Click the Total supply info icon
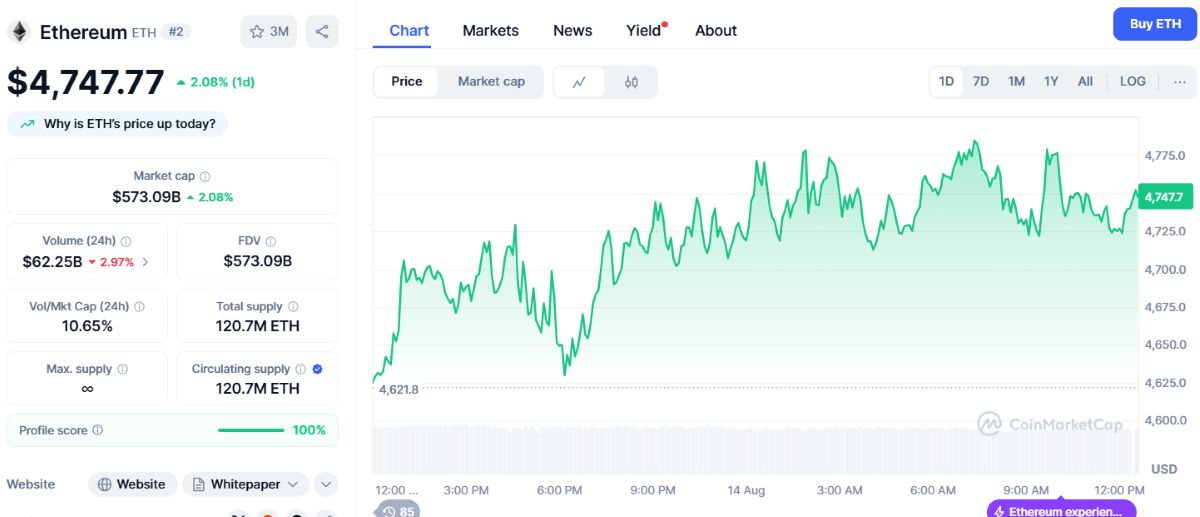This screenshot has width=1200, height=517. (x=292, y=307)
